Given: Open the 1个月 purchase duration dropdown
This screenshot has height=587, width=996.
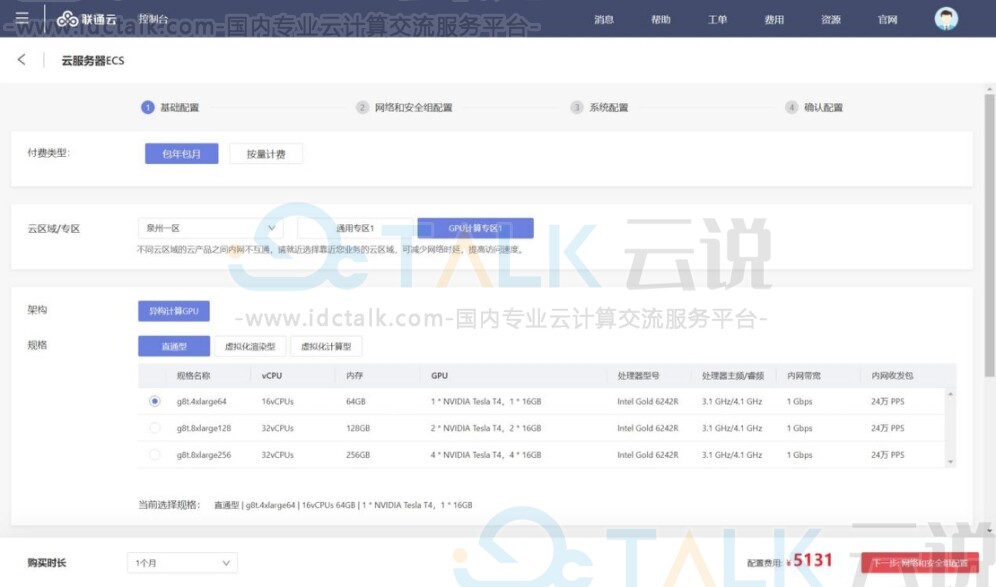Looking at the screenshot, I should (x=182, y=563).
